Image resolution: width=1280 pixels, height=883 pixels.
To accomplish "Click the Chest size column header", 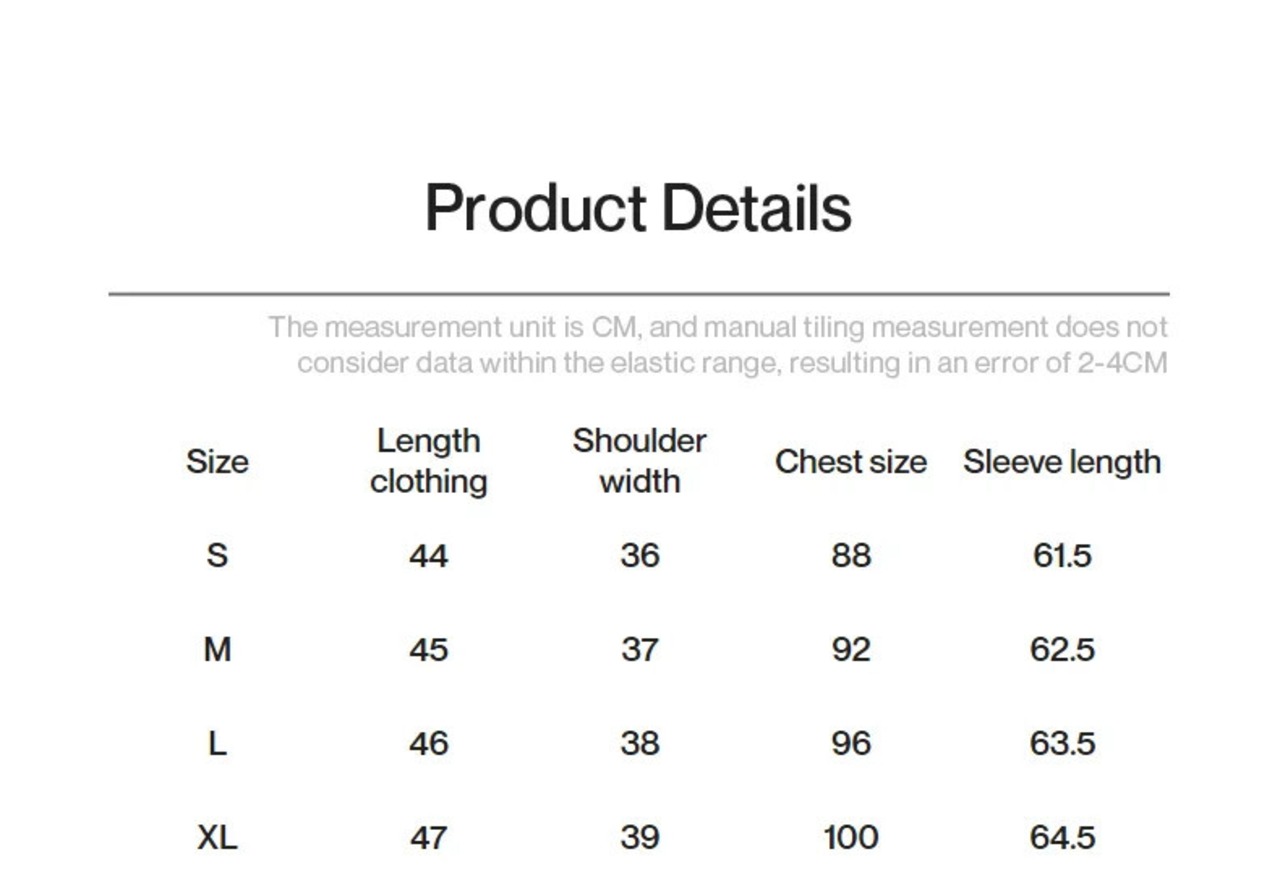I will pyautogui.click(x=850, y=462).
